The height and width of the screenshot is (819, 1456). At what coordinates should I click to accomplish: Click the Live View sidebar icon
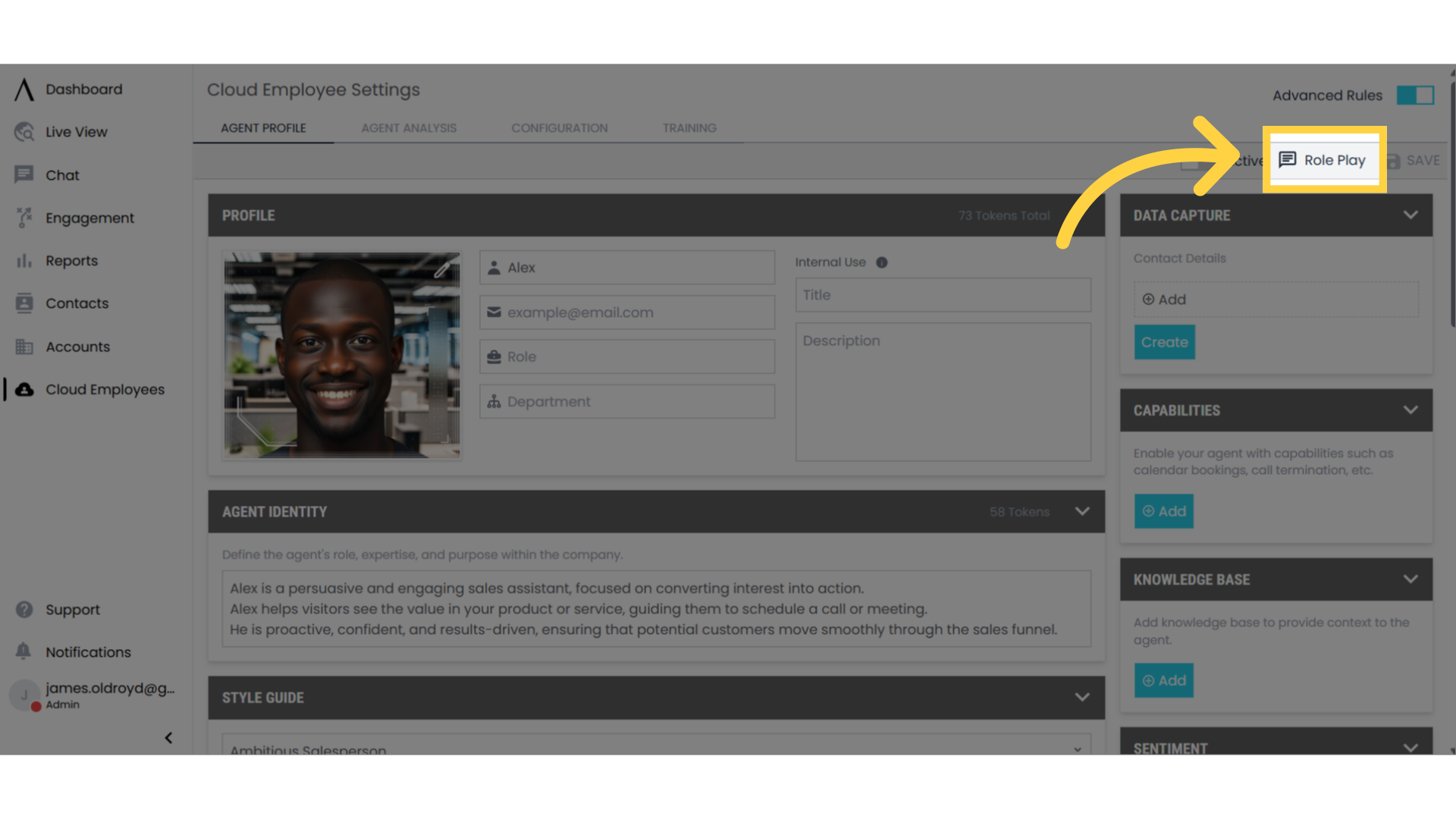(x=24, y=132)
